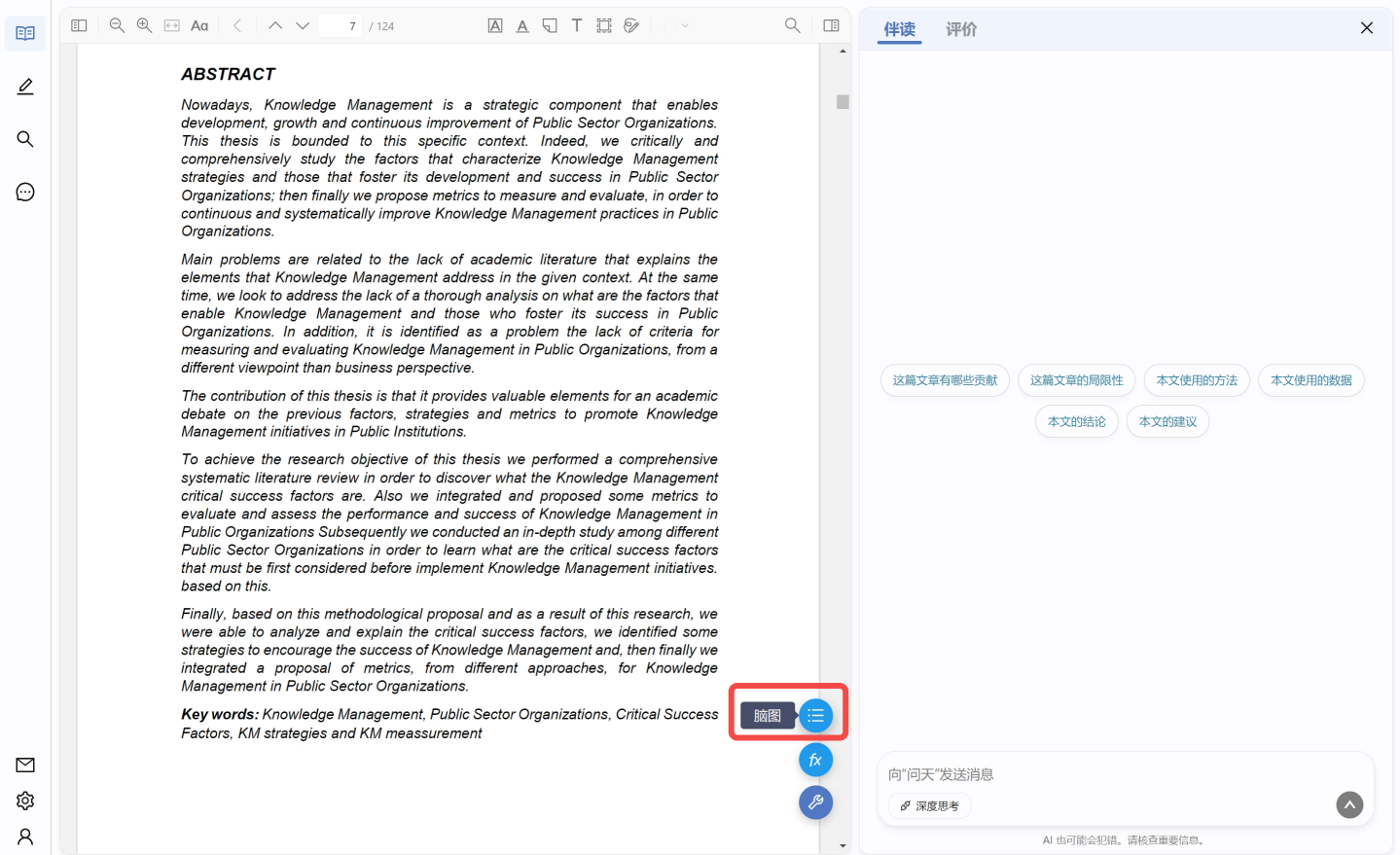This screenshot has width=1400, height=855.
Task: Click the 本文使用的数据 suggestion
Action: coord(1311,380)
